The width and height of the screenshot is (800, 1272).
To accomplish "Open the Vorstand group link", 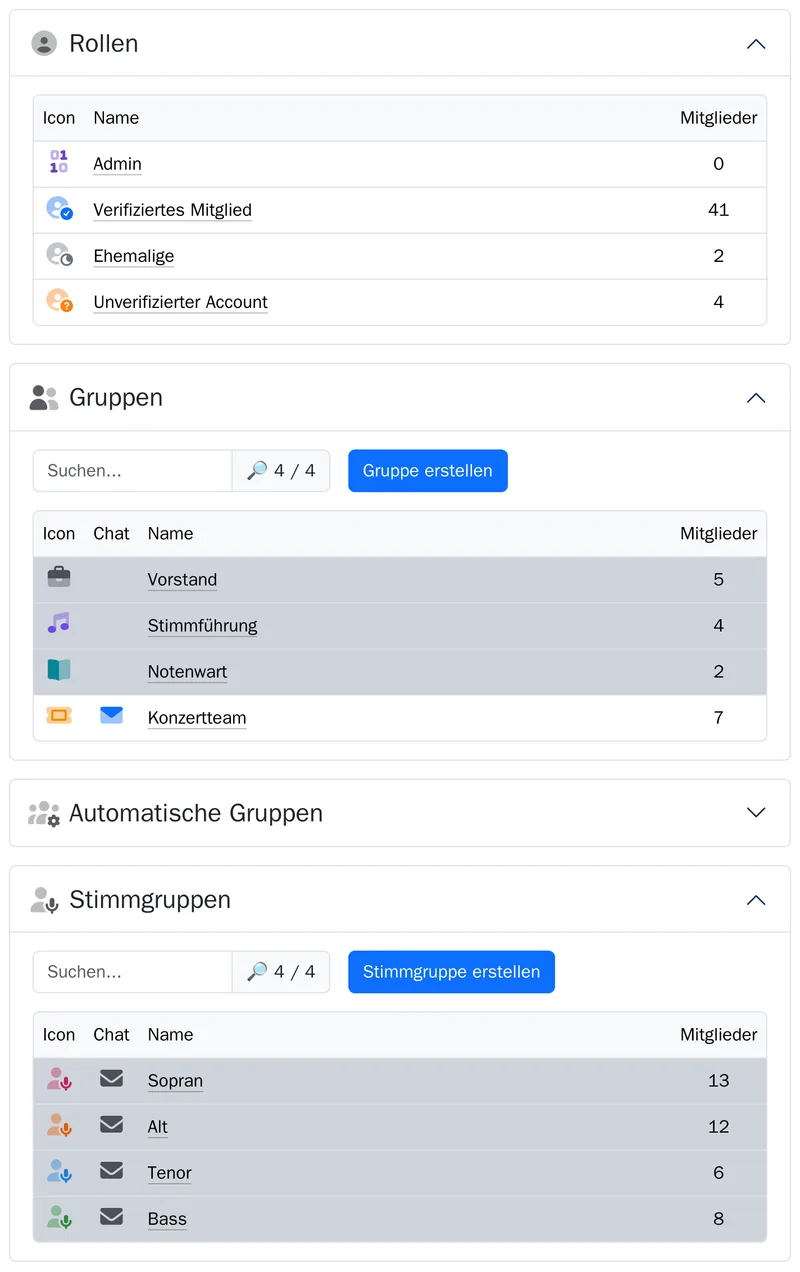I will [182, 580].
